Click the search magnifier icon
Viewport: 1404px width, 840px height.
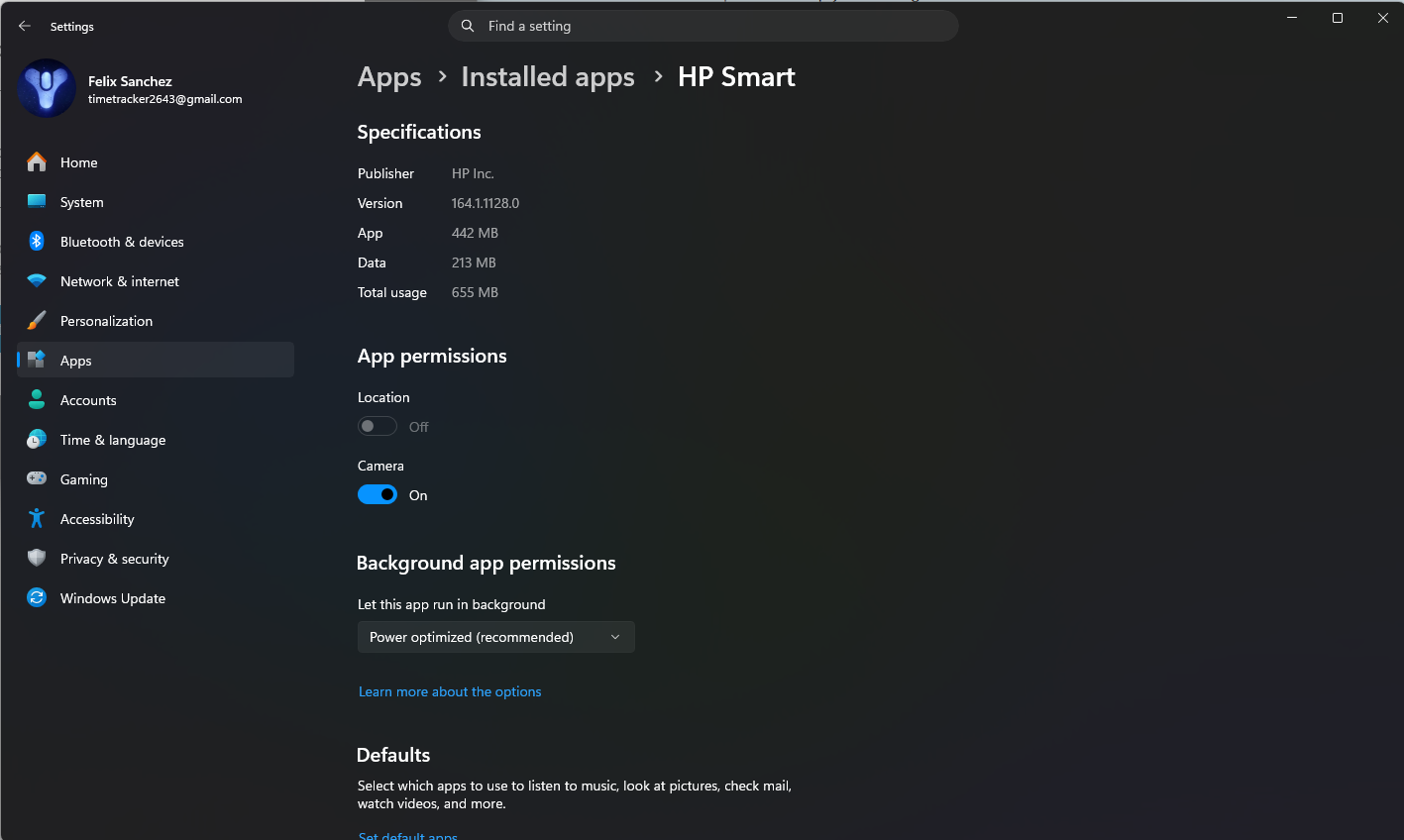(468, 26)
